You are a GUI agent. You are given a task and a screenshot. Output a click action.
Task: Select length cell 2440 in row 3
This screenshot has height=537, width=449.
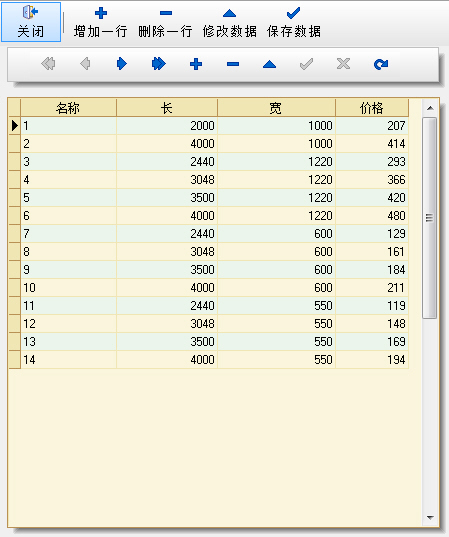tap(167, 162)
